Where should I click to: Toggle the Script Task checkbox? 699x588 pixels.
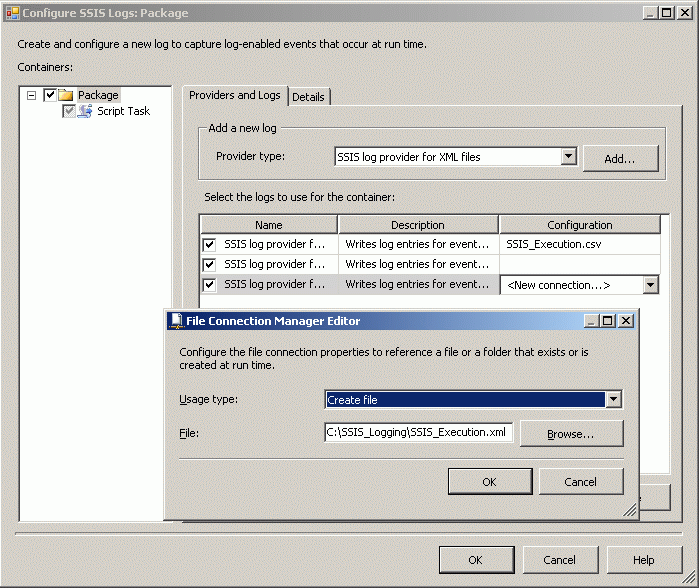click(69, 111)
